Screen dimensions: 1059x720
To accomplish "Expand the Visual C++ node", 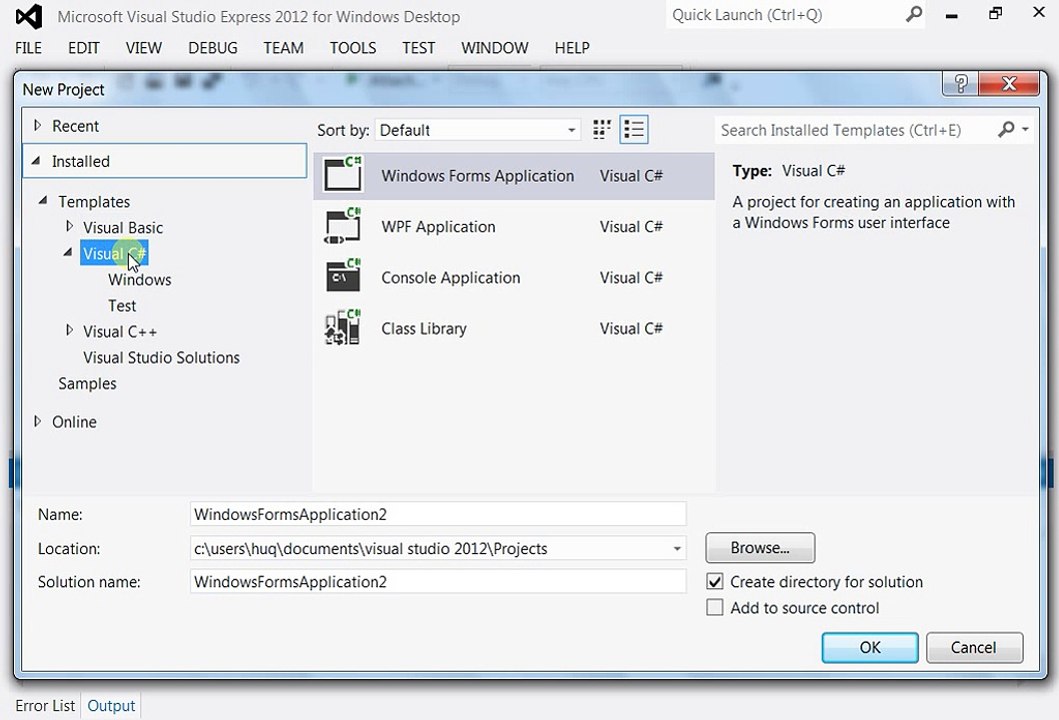I will tap(69, 330).
